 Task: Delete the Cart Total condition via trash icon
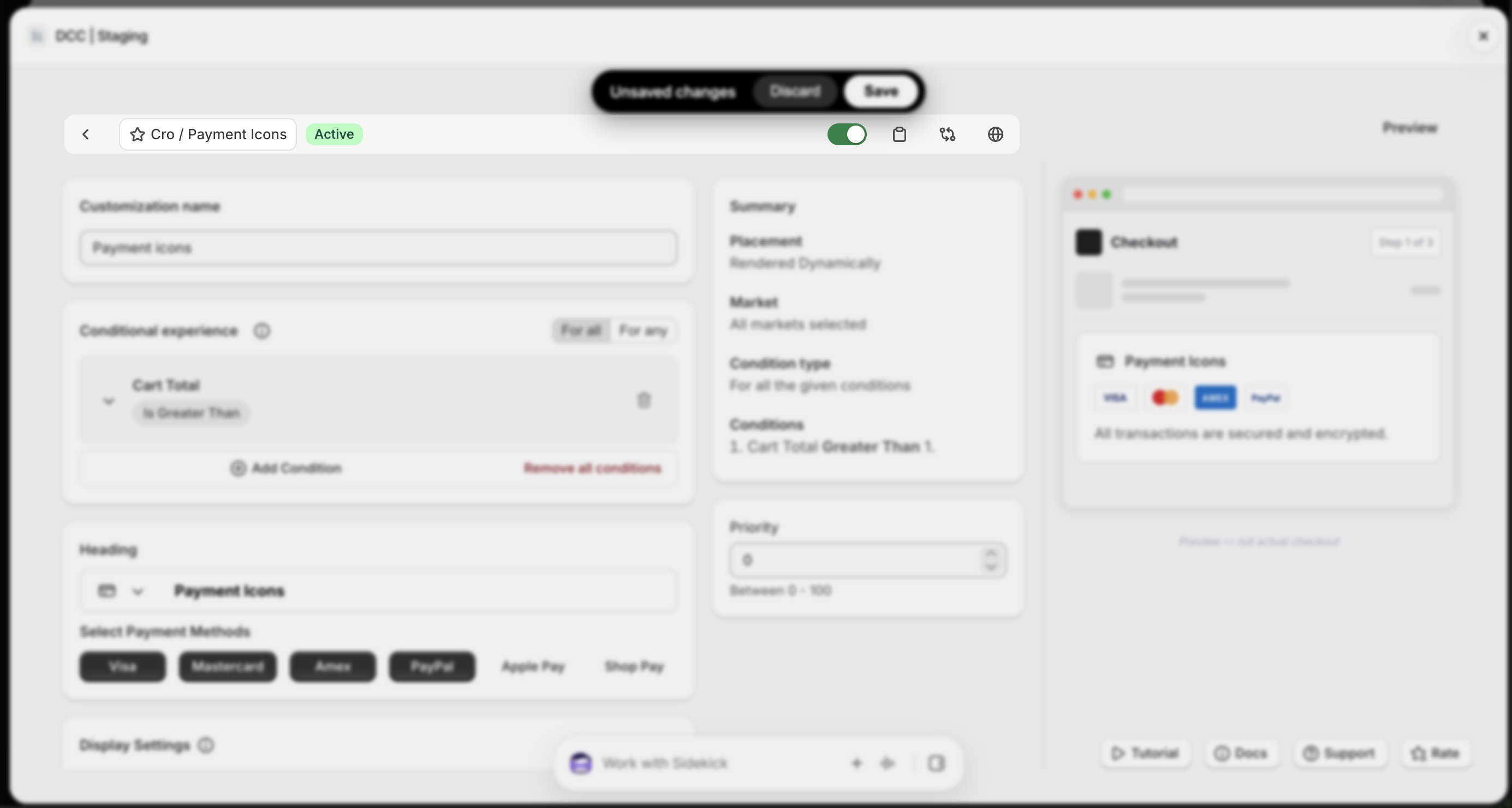point(644,401)
